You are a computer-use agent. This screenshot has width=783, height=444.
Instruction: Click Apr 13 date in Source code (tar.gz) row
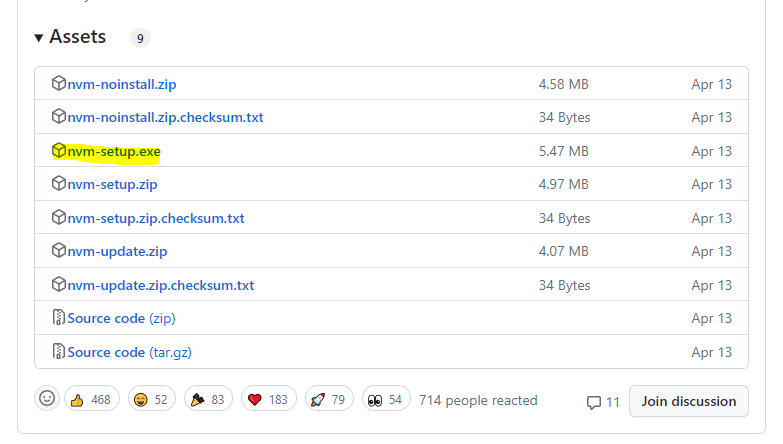[x=712, y=352]
